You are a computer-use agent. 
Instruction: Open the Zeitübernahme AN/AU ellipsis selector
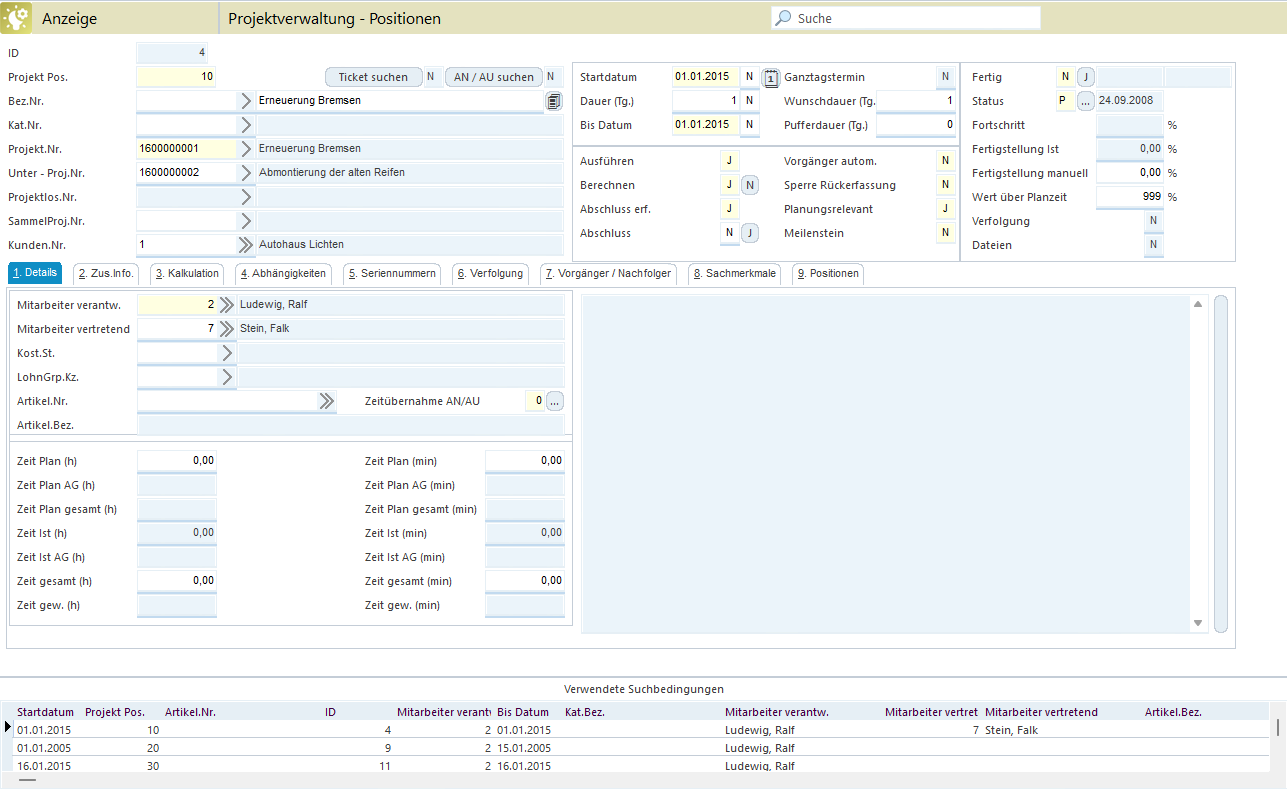[x=555, y=401]
